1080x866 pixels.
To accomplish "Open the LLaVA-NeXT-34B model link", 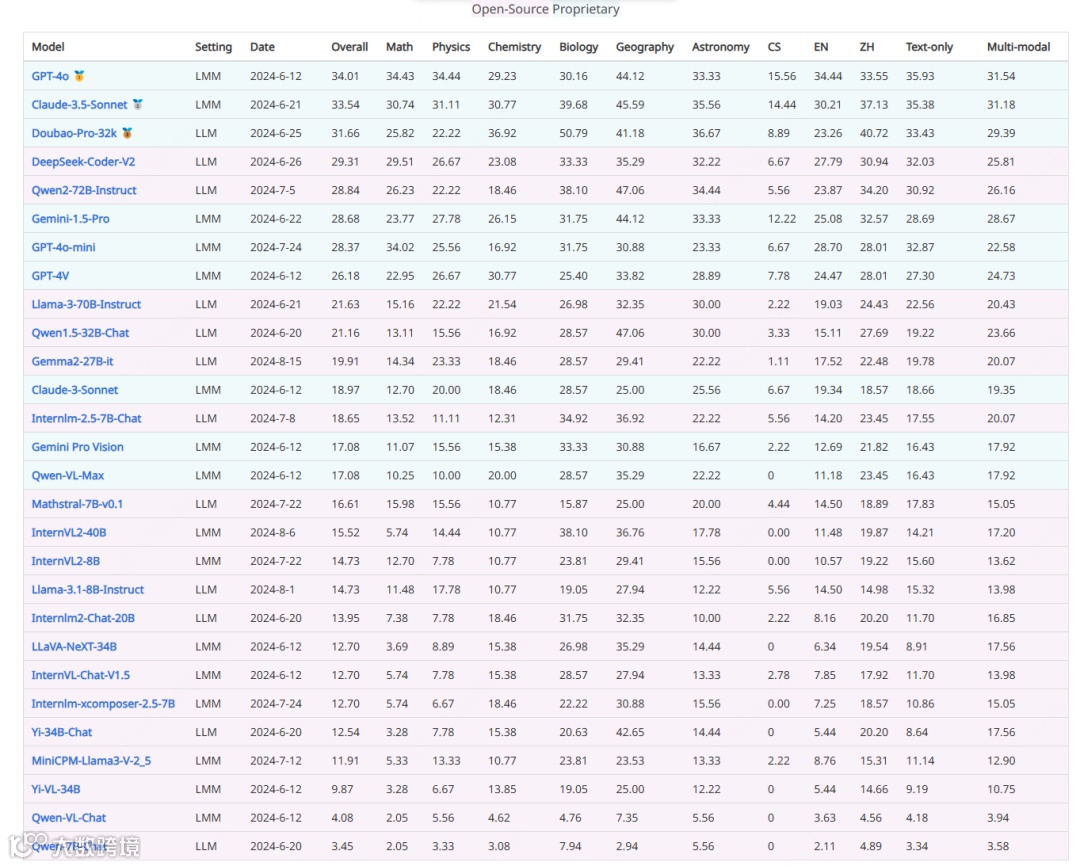I will tap(74, 646).
